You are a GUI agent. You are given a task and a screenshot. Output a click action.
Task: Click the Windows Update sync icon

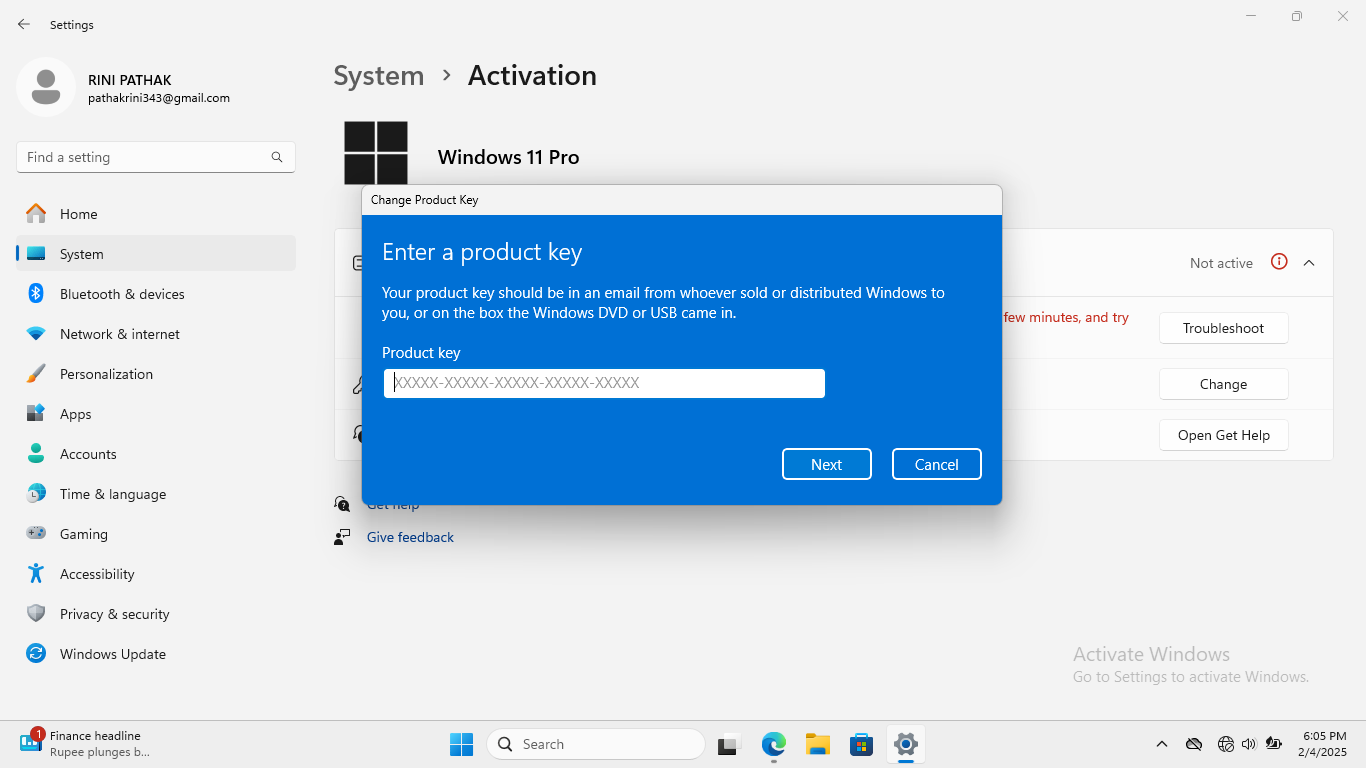point(36,654)
